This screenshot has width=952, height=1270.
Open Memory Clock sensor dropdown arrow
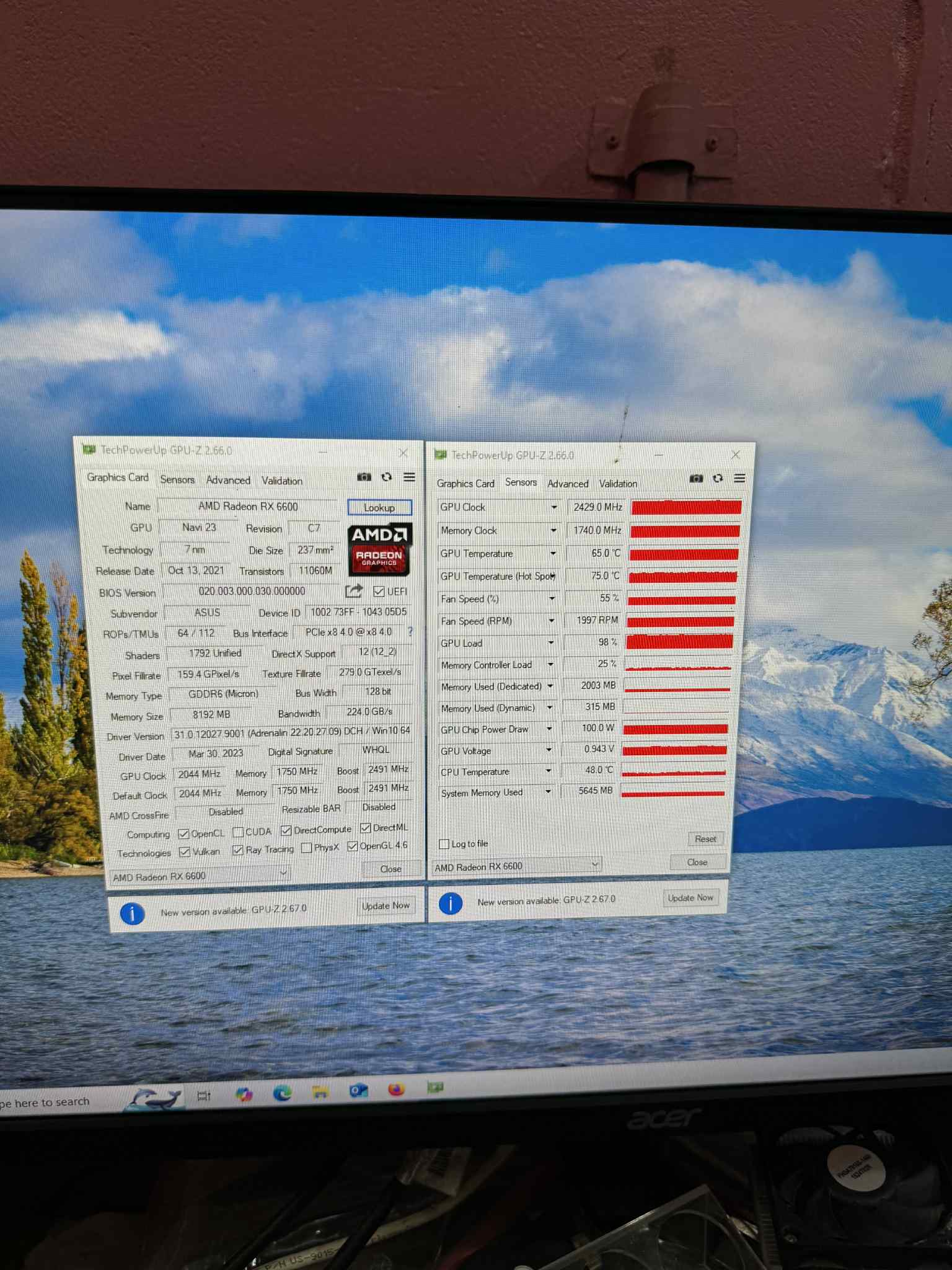553,530
